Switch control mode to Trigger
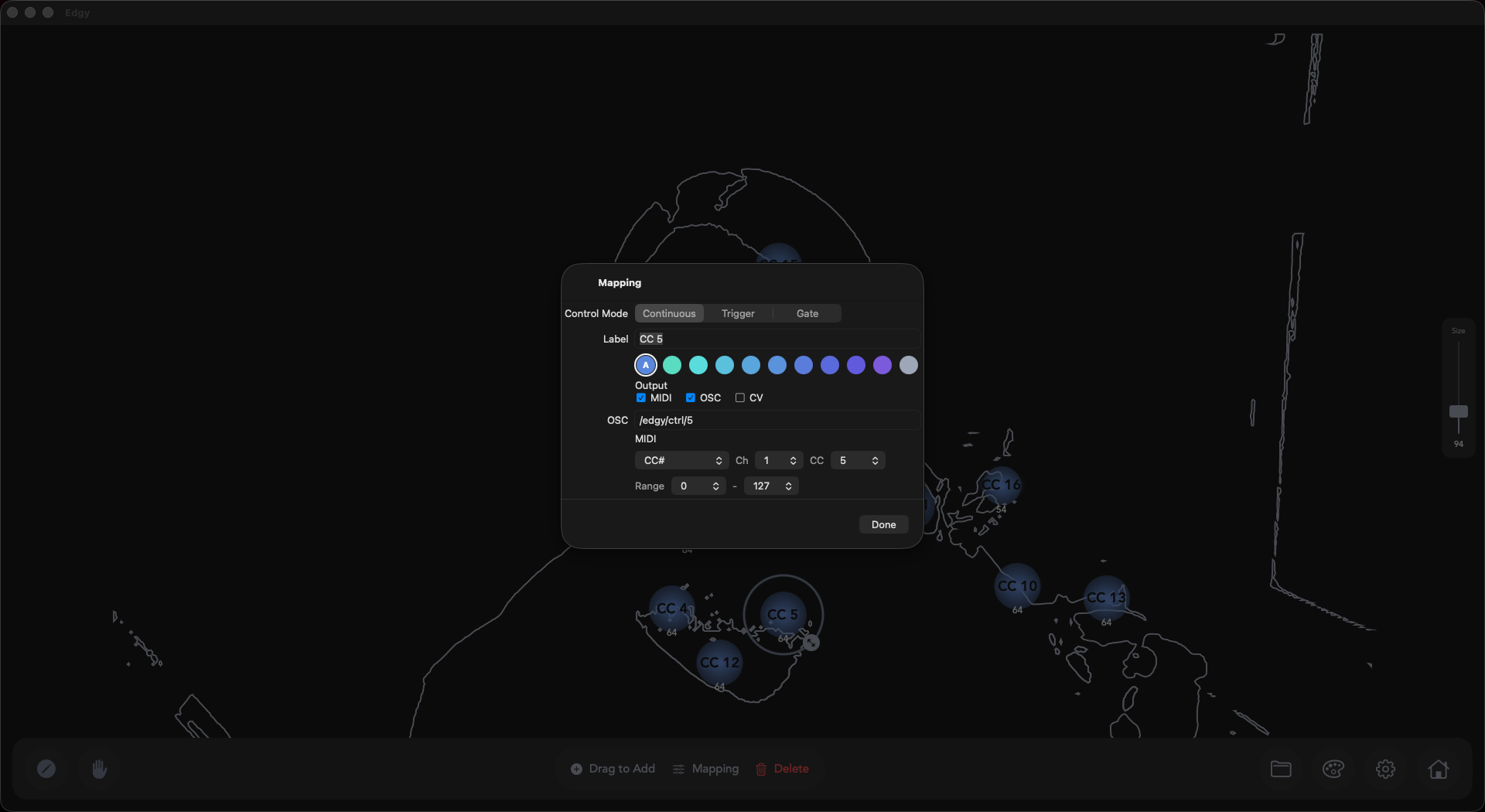Viewport: 1485px width, 812px height. click(738, 313)
